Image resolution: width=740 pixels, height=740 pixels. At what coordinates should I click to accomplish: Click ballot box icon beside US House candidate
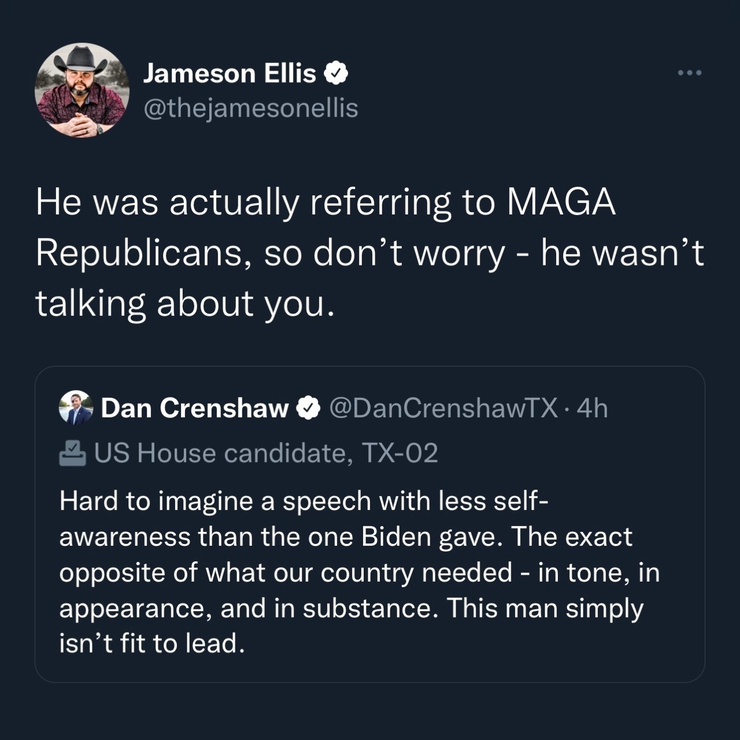point(74,453)
